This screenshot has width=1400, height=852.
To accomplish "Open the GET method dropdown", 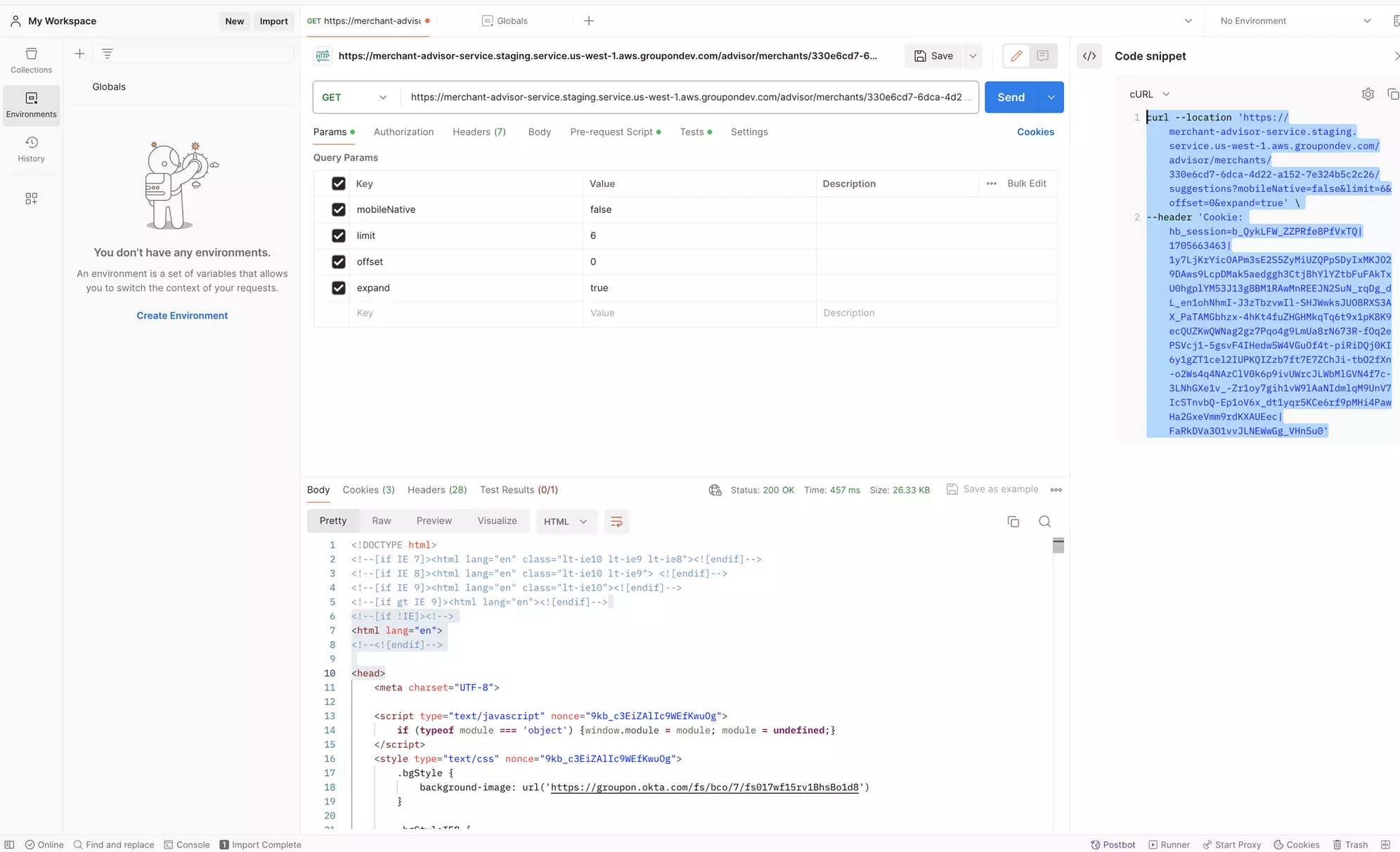I will 355,97.
